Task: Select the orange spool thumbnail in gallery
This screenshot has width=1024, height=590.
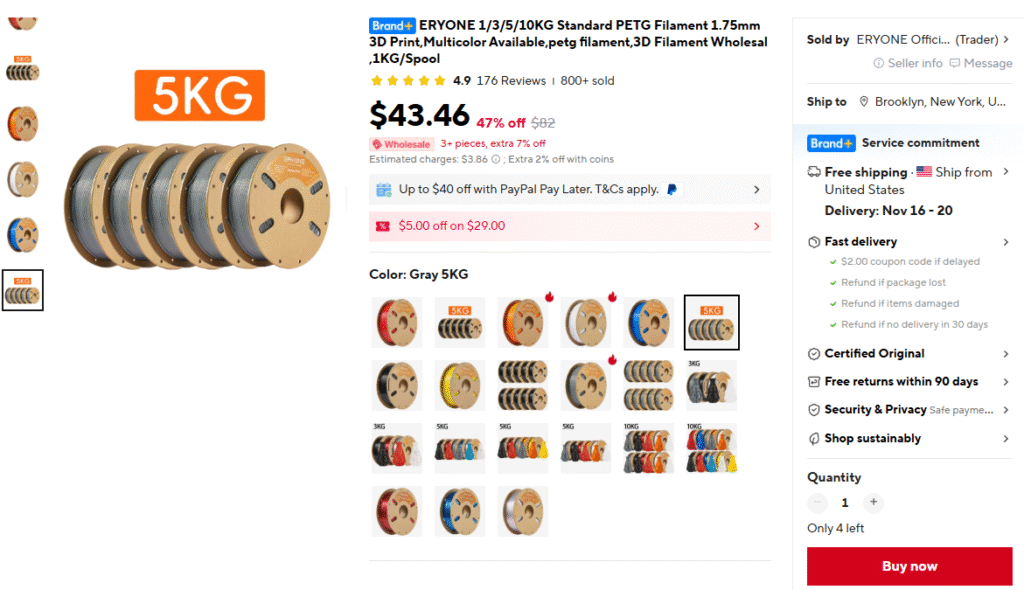Action: 23,123
